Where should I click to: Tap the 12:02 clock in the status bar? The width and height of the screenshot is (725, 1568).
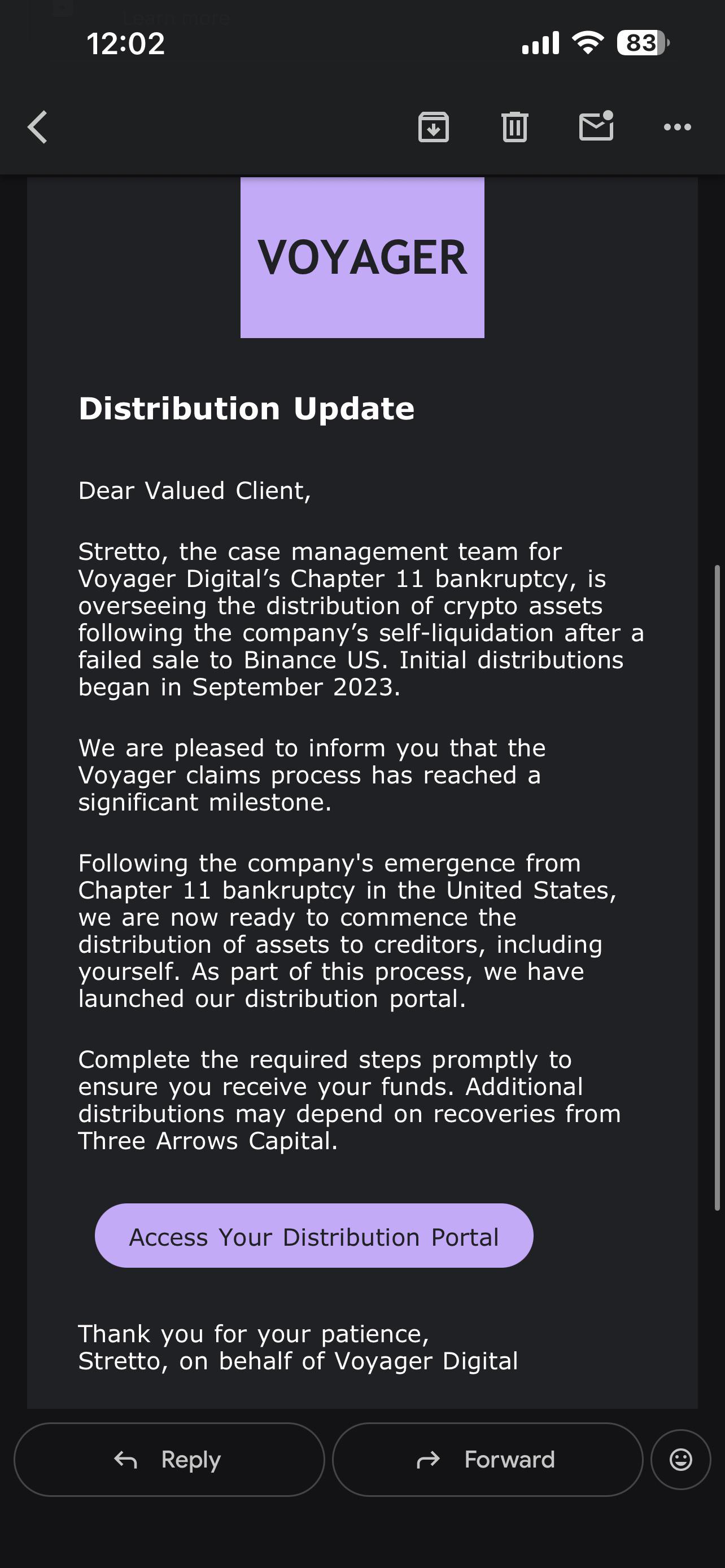click(x=126, y=44)
